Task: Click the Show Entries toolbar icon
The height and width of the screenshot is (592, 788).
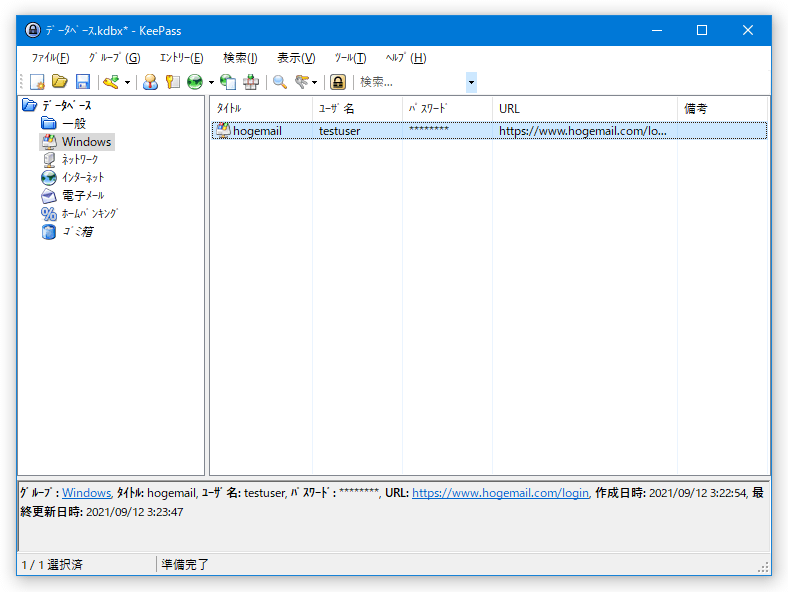Action: 302,81
